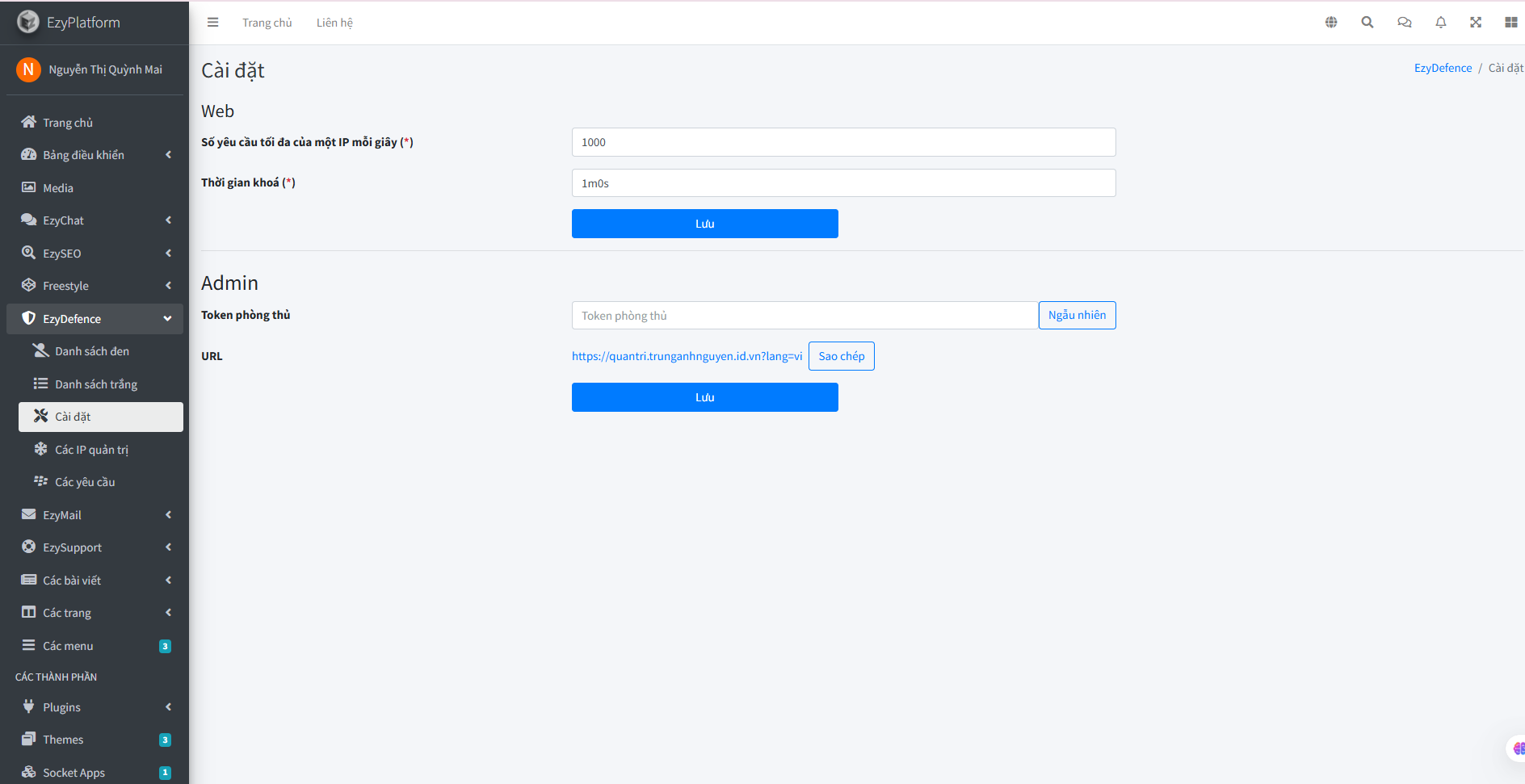The width and height of the screenshot is (1525, 784).
Task: Select the EzyDefence shield icon in sidebar
Action: tap(28, 318)
